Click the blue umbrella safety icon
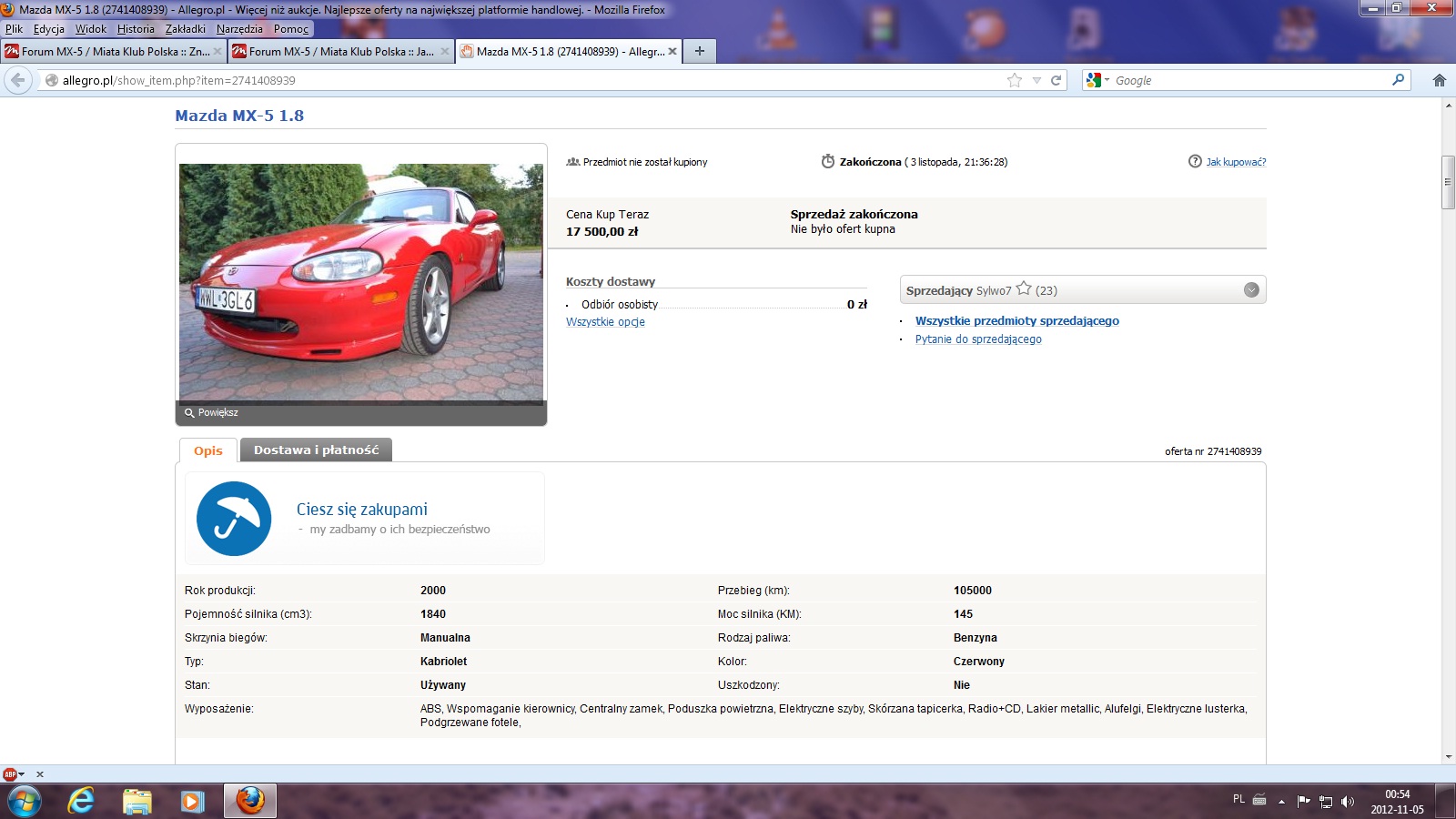The image size is (1456, 819). point(234,519)
